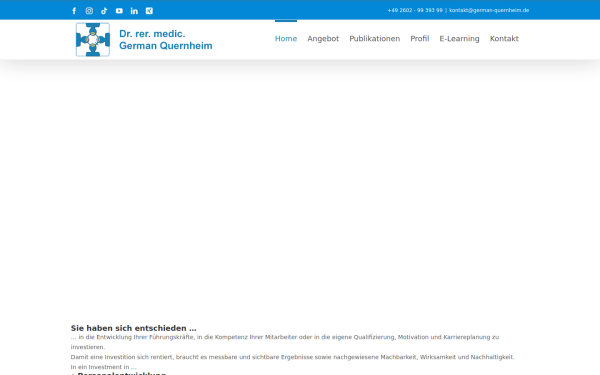Click the kontakt@german-quernheim.de email link
The height and width of the screenshot is (375, 600).
[489, 10]
